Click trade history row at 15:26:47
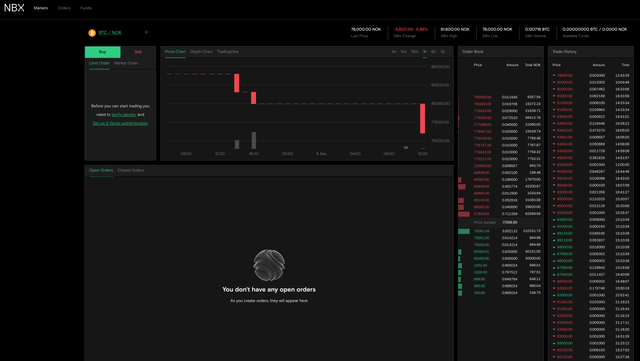 [591, 213]
